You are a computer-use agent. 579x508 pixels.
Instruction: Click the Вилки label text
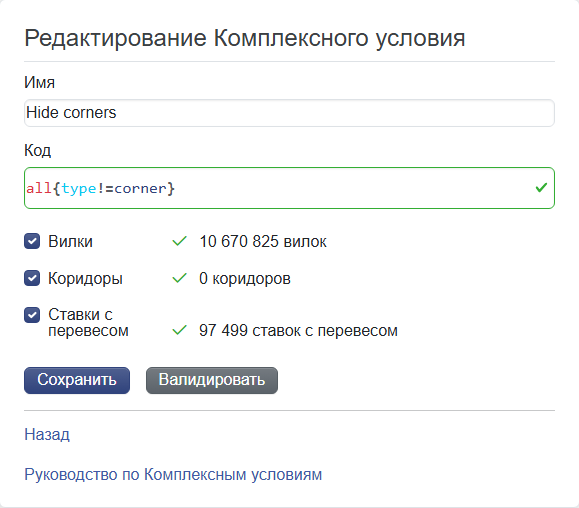pos(71,241)
